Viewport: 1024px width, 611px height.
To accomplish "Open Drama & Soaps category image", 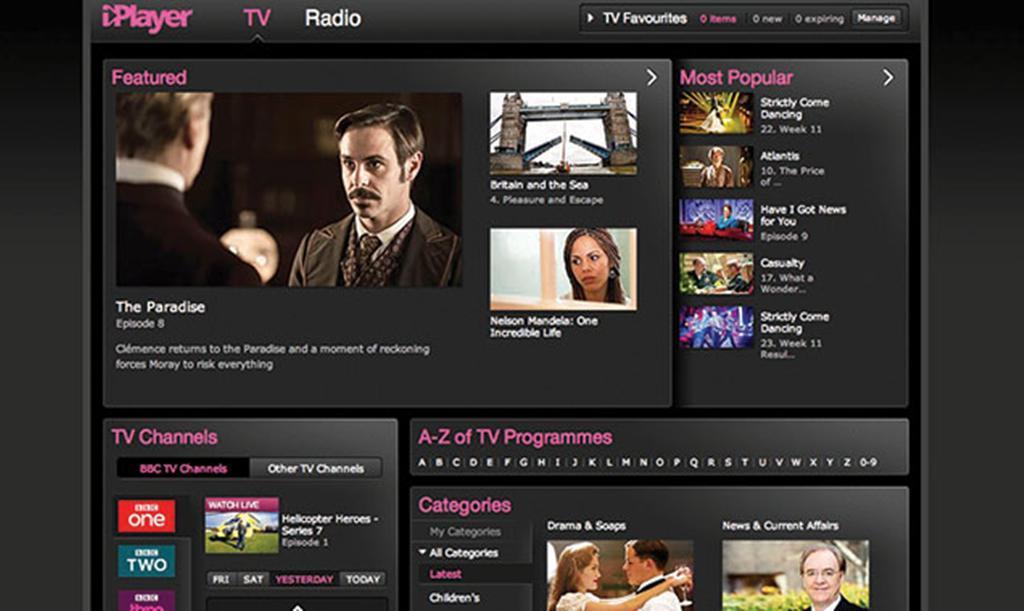I will [x=620, y=575].
